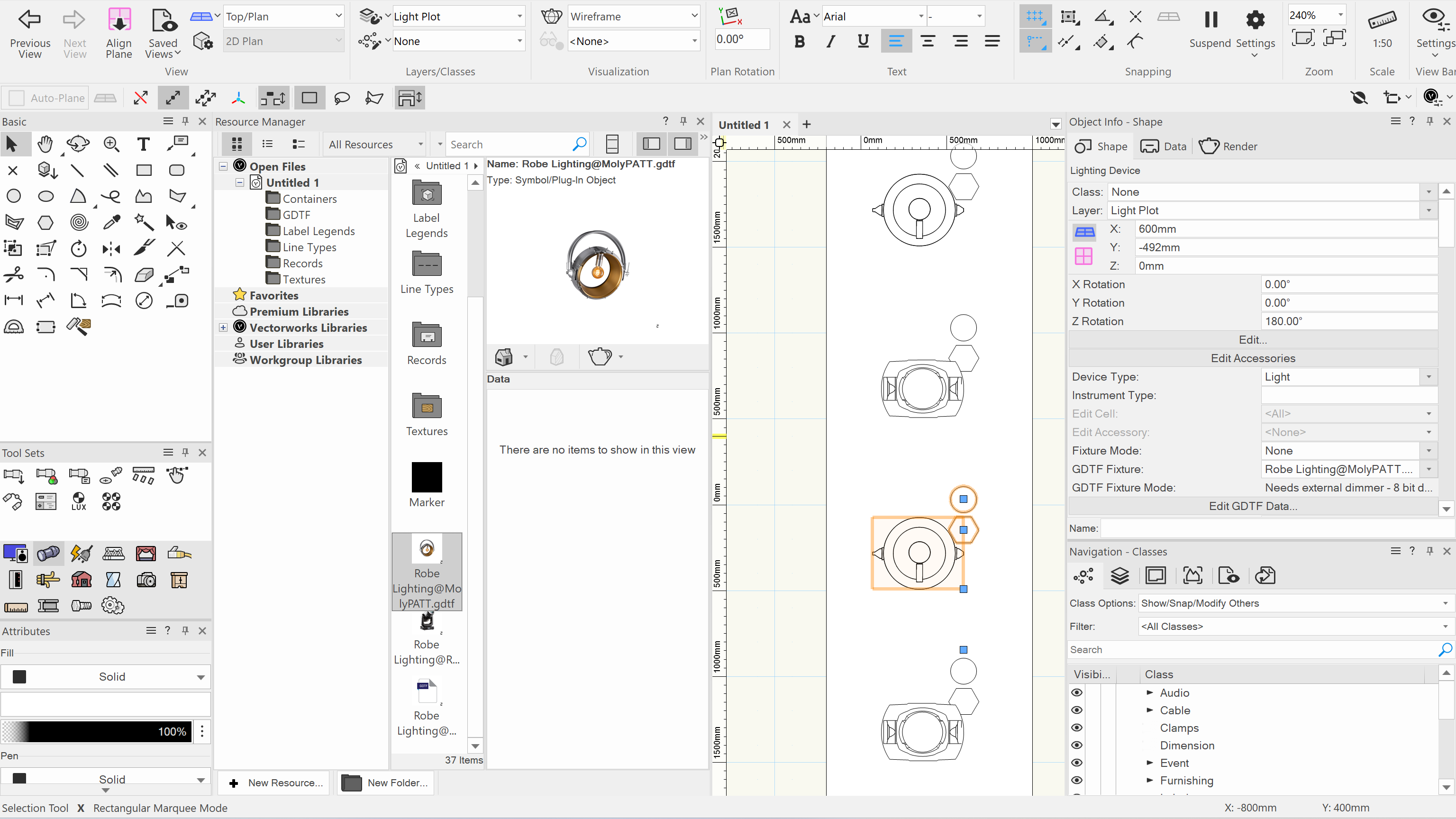Click the Fill color swatch

pos(19,677)
